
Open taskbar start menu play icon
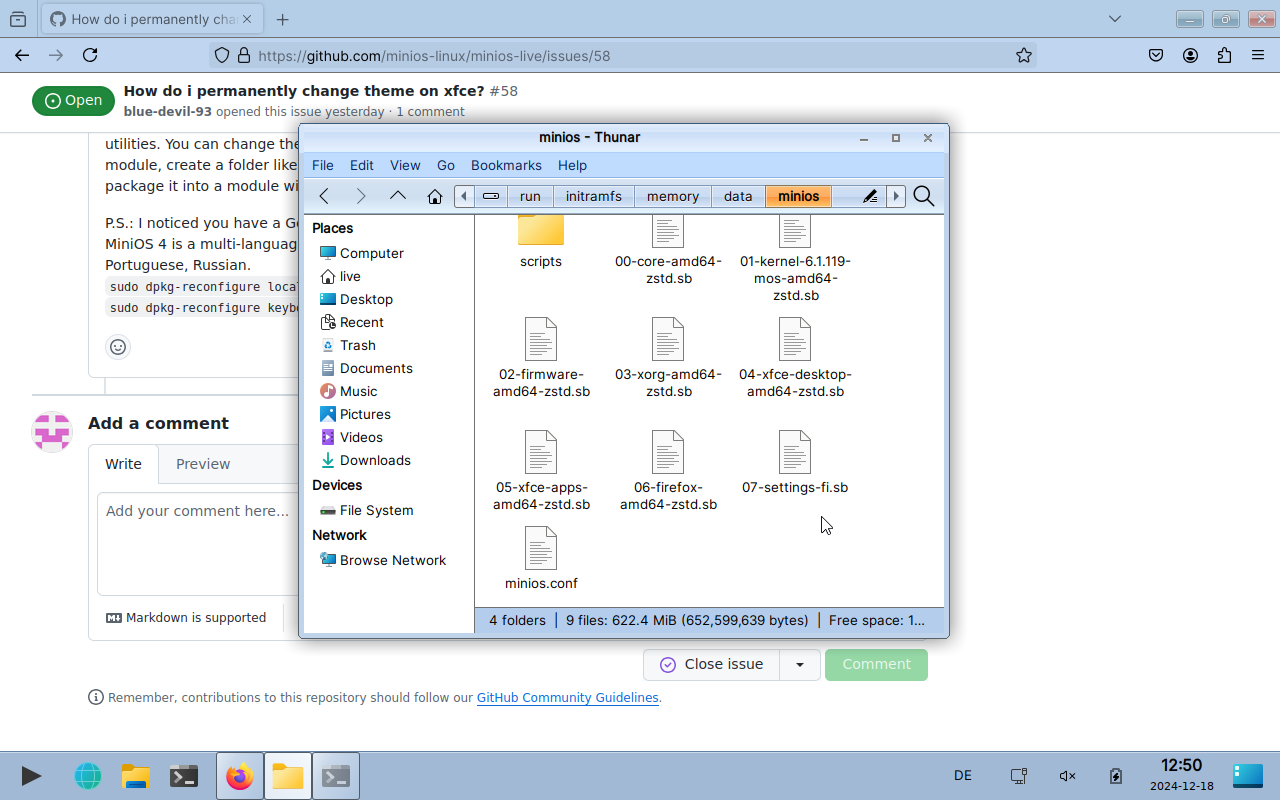[x=31, y=776]
